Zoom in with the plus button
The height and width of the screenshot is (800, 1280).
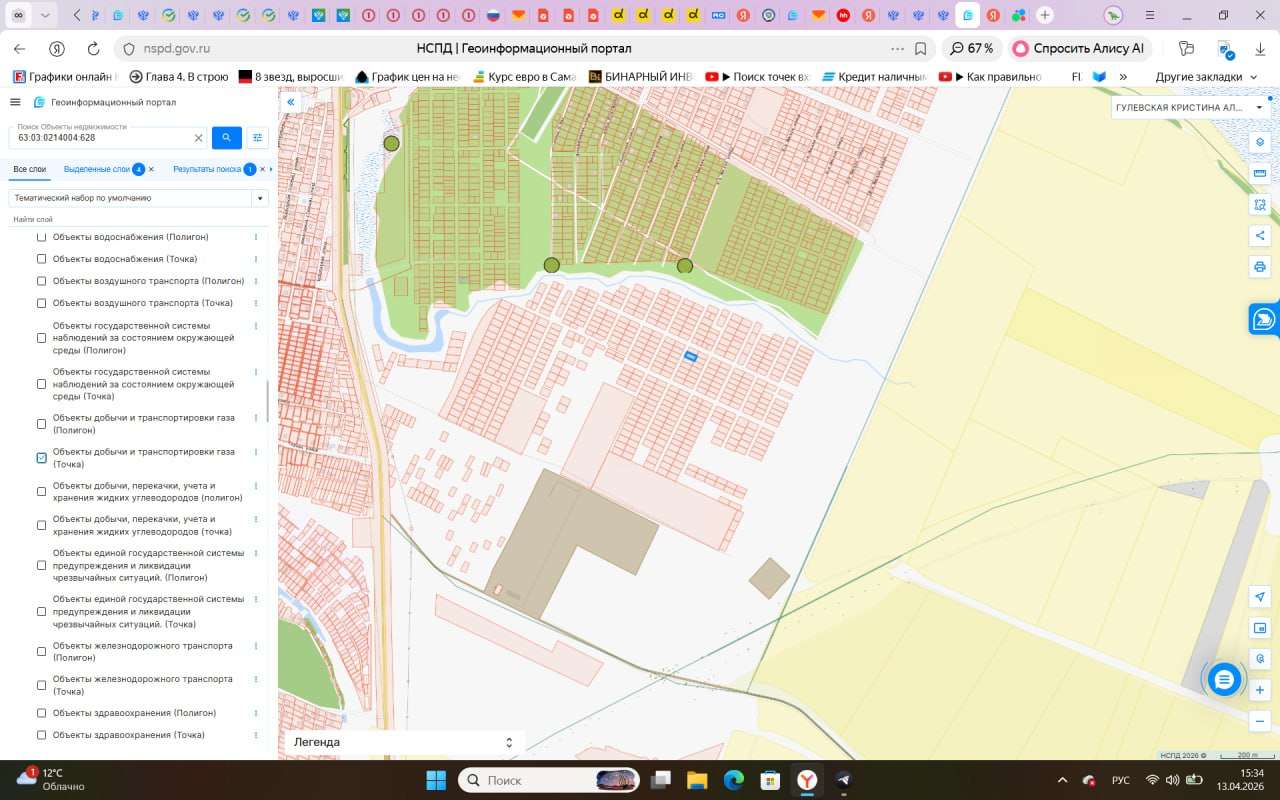point(1260,690)
